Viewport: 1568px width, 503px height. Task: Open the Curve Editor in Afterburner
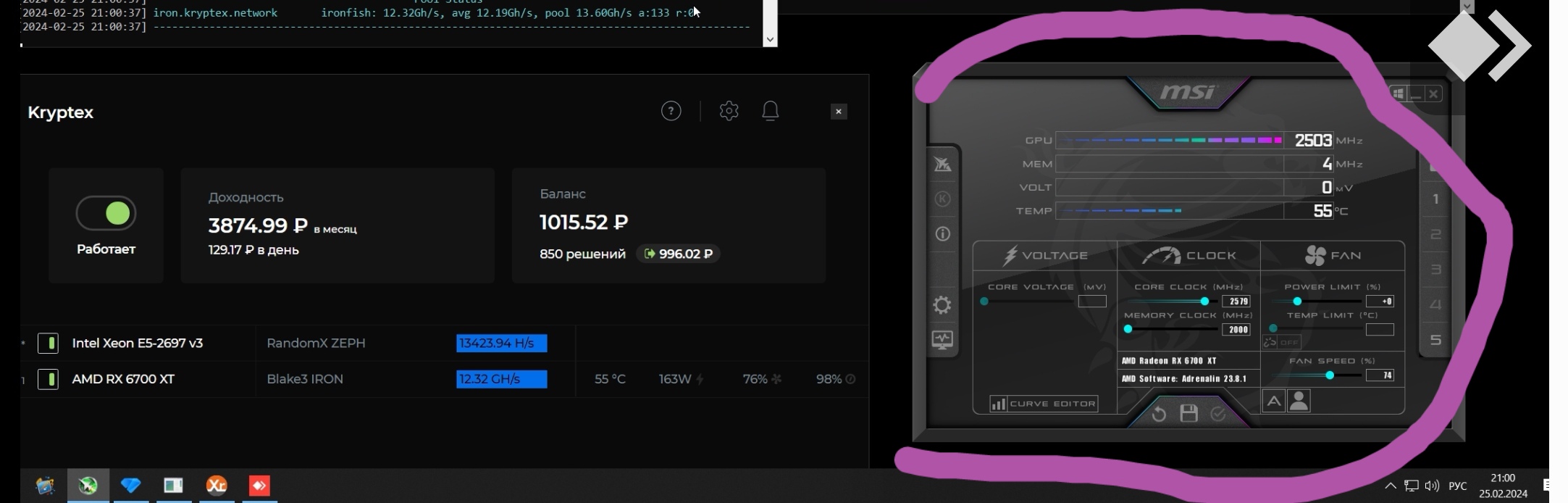pos(1044,404)
